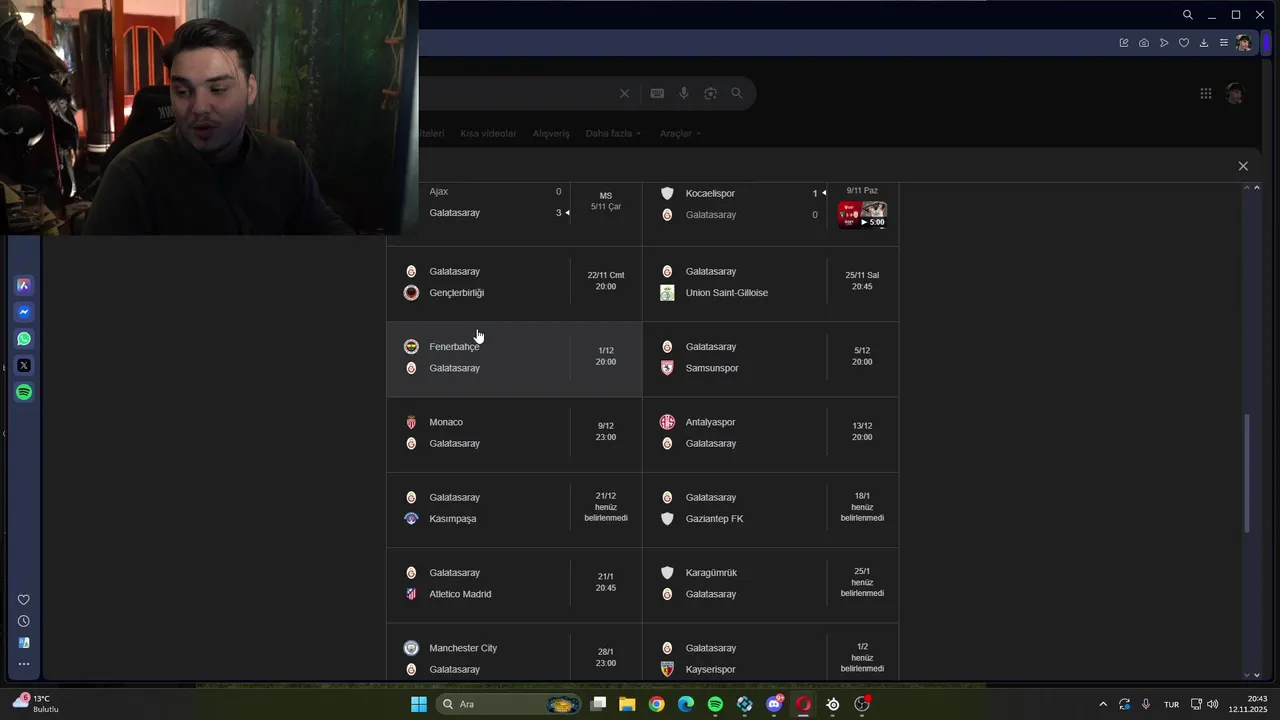This screenshot has height=720, width=1280.
Task: Open sidebar history clock icon
Action: pyautogui.click(x=24, y=621)
